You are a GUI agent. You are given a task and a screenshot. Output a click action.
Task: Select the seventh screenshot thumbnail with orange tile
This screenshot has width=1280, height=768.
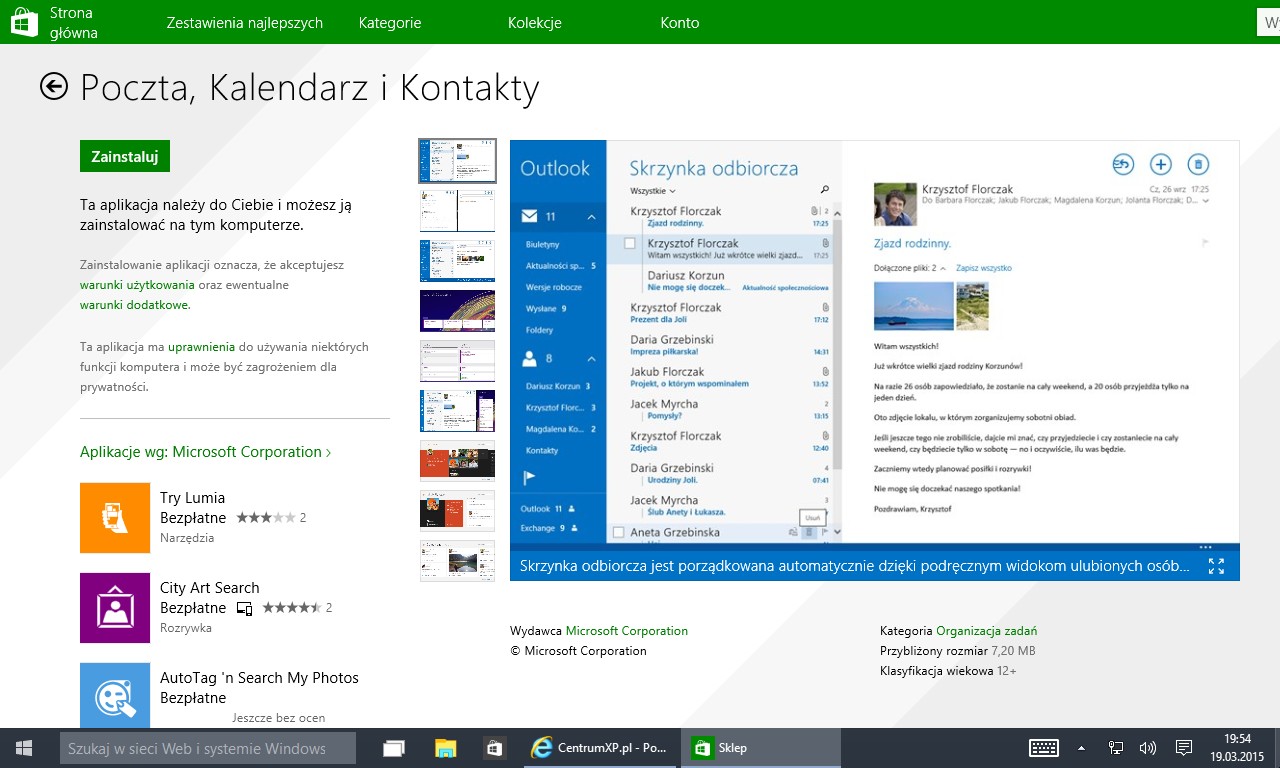457,461
